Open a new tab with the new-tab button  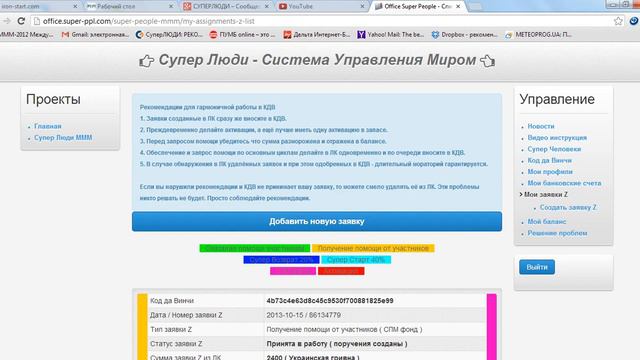pyautogui.click(x=476, y=7)
